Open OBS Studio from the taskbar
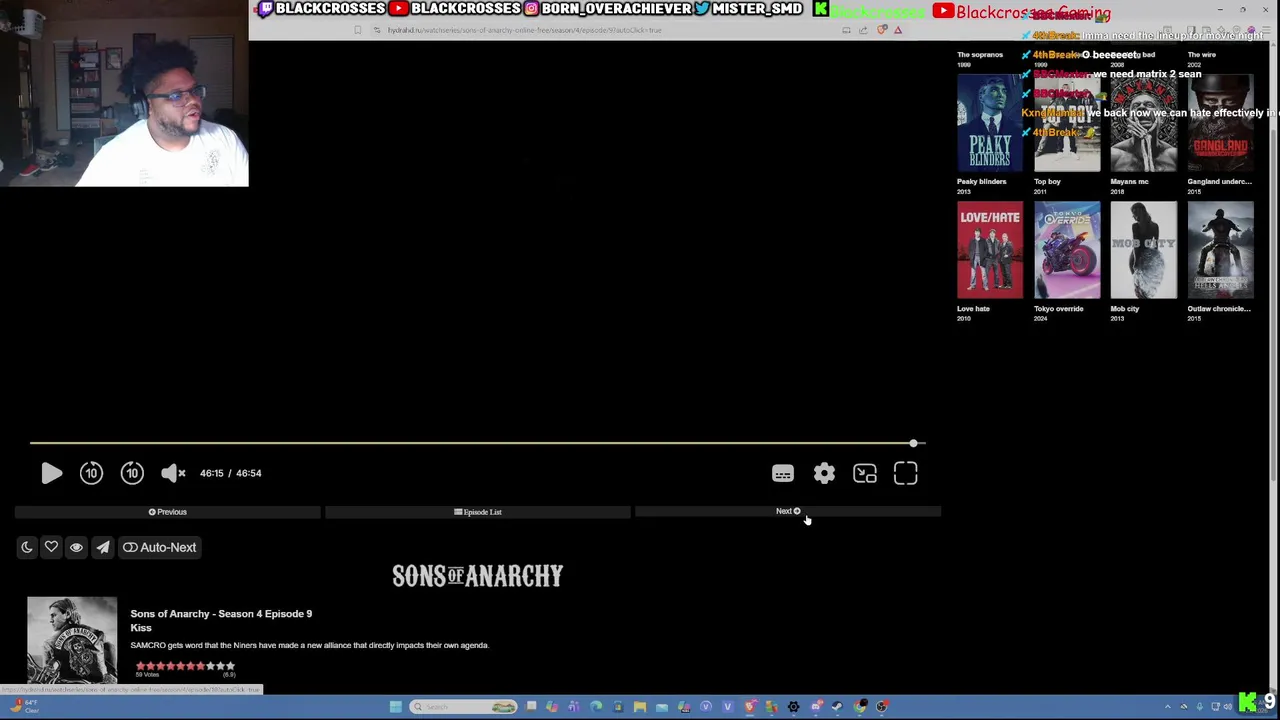Image resolution: width=1280 pixels, height=720 pixels. [x=882, y=707]
